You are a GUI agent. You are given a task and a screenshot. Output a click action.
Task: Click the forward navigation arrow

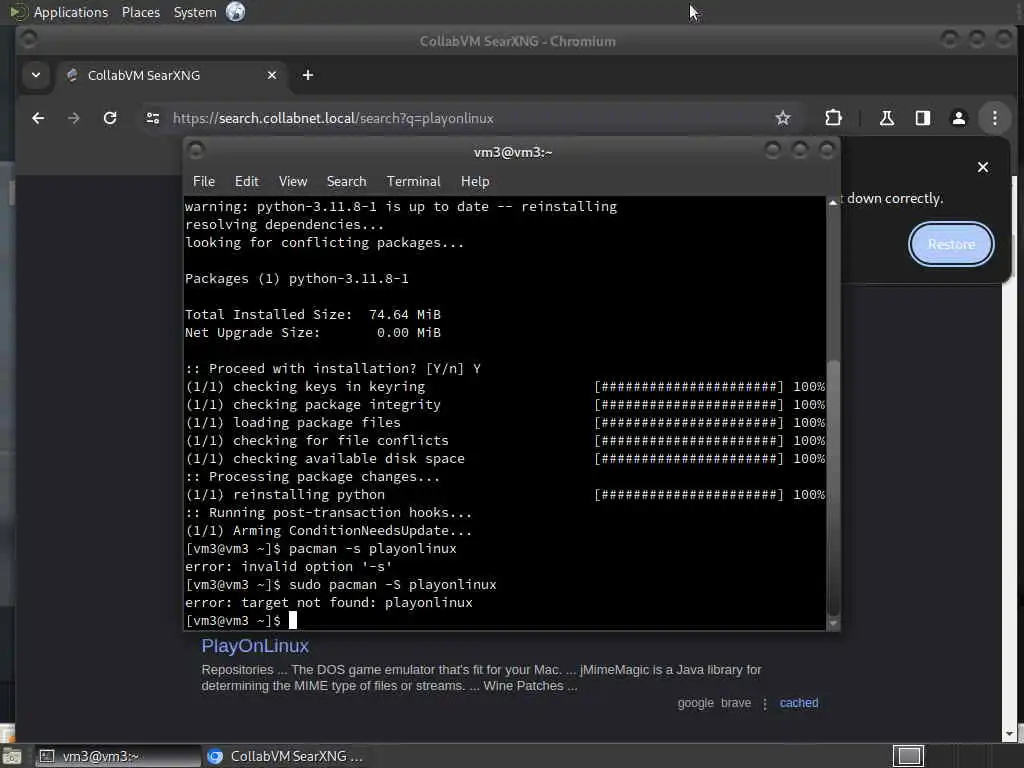(73, 118)
